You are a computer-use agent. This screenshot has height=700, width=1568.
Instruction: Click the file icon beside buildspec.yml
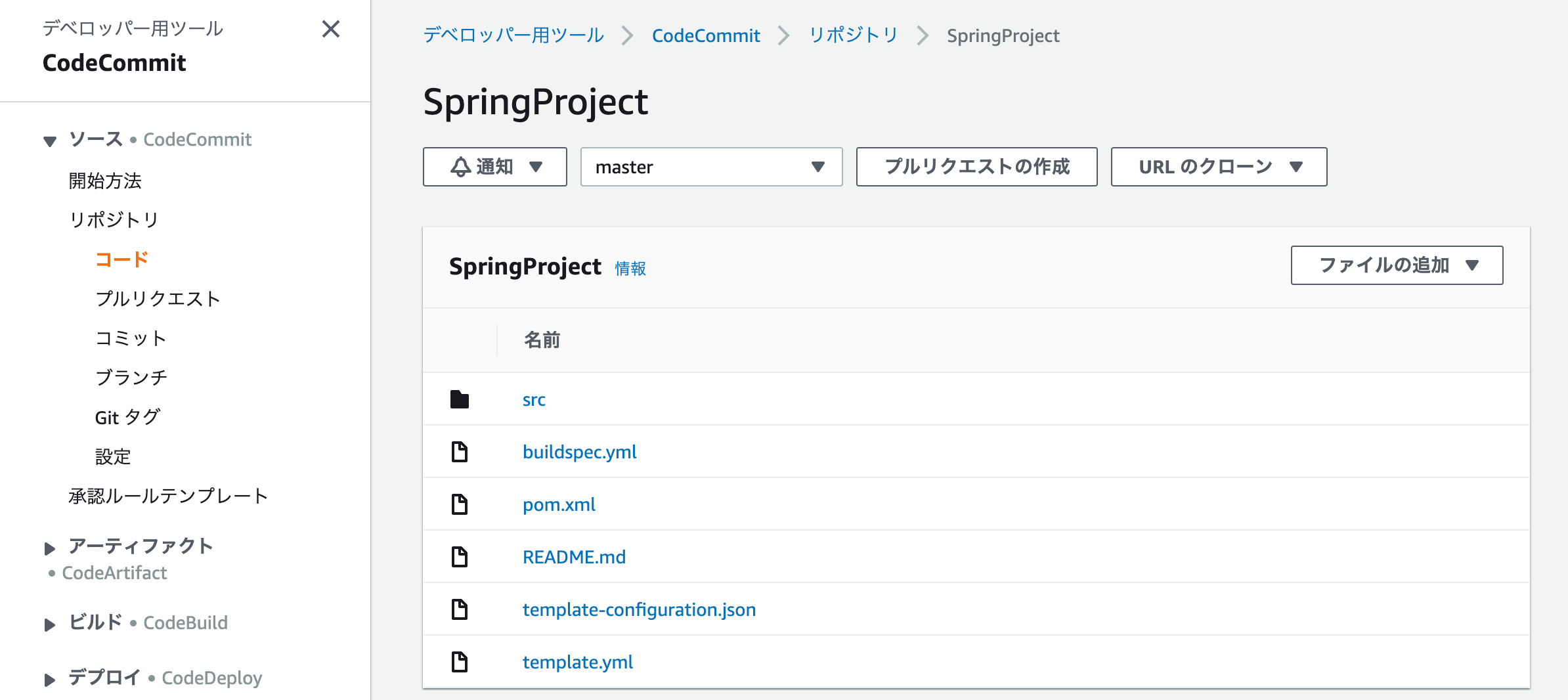tap(460, 451)
